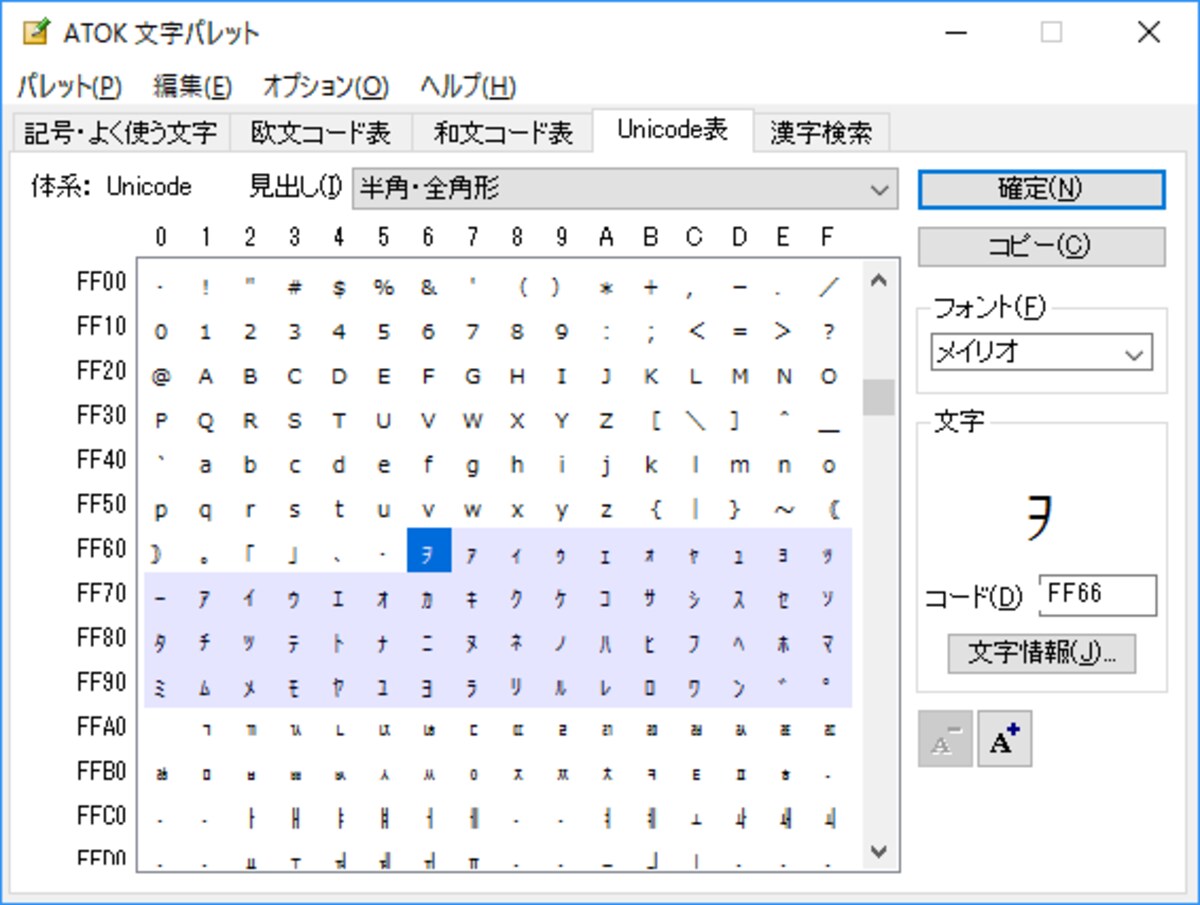Switch to the 和文コード表 tab

point(503,132)
